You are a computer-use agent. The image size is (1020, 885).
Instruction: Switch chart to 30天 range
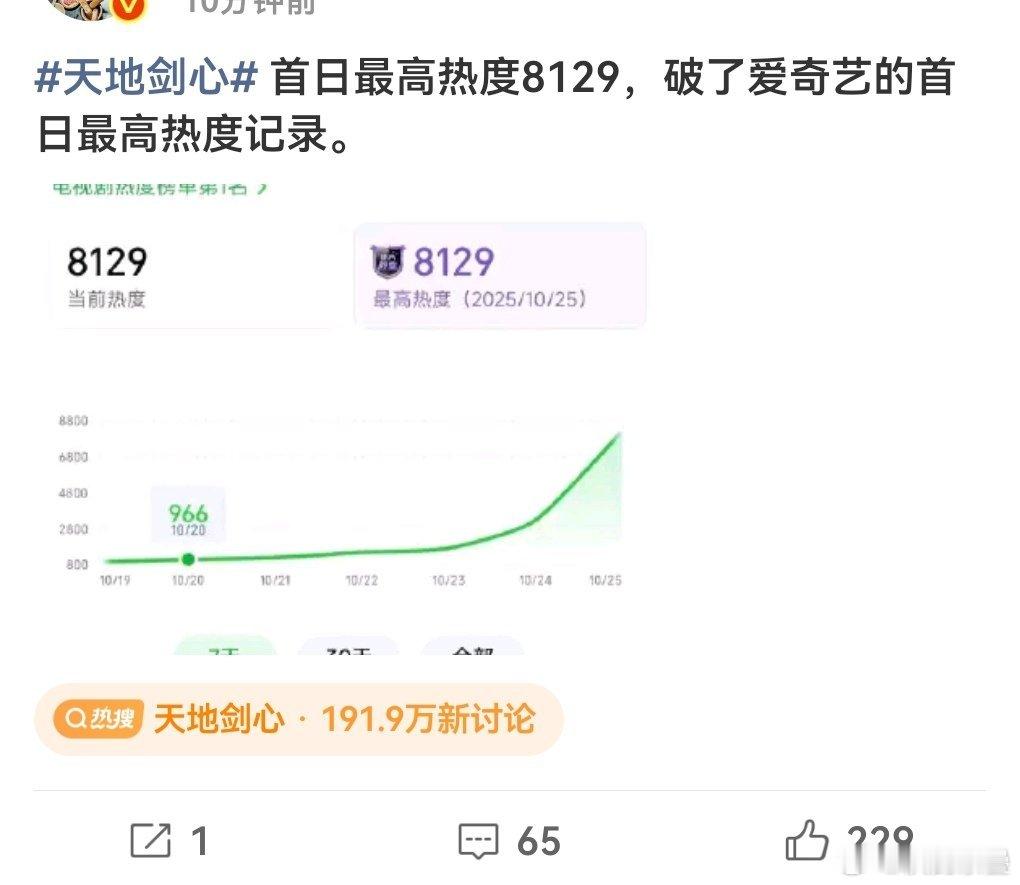349,646
